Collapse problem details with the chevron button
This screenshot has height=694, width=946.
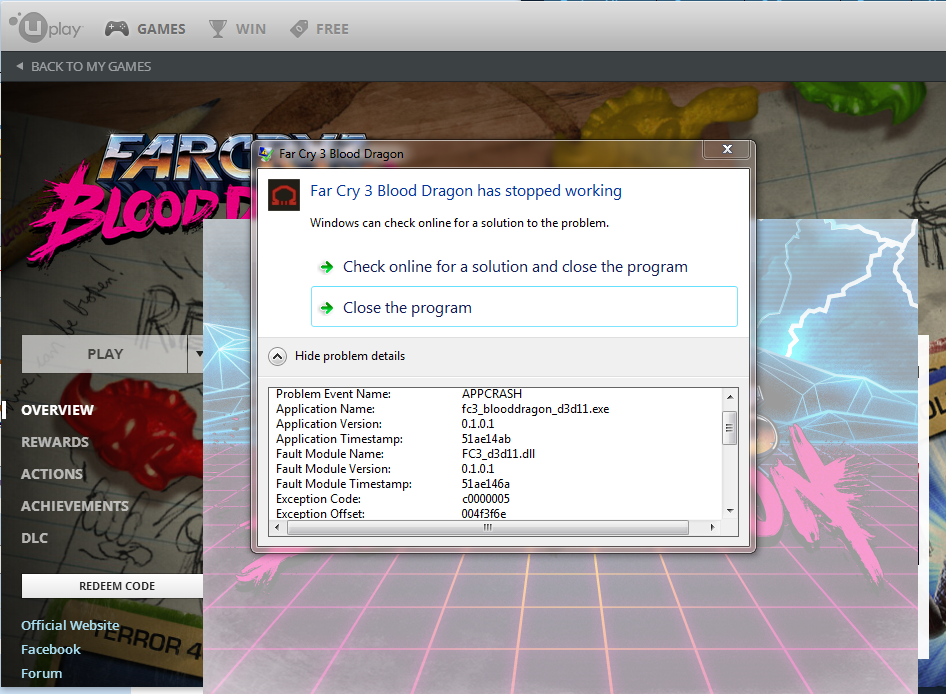(x=277, y=356)
